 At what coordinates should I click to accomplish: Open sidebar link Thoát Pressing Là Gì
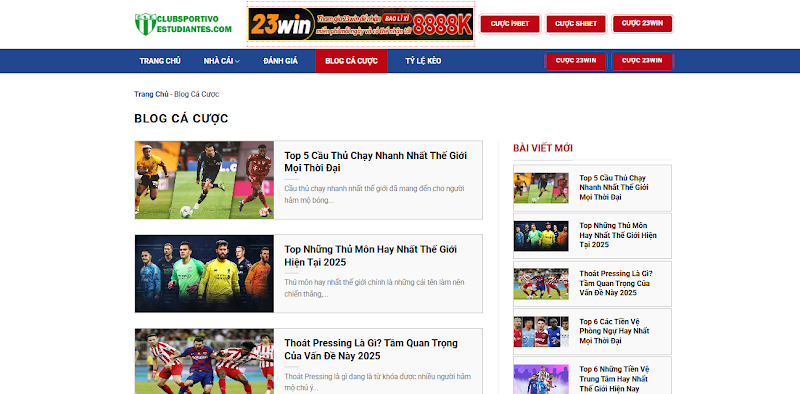click(x=616, y=283)
